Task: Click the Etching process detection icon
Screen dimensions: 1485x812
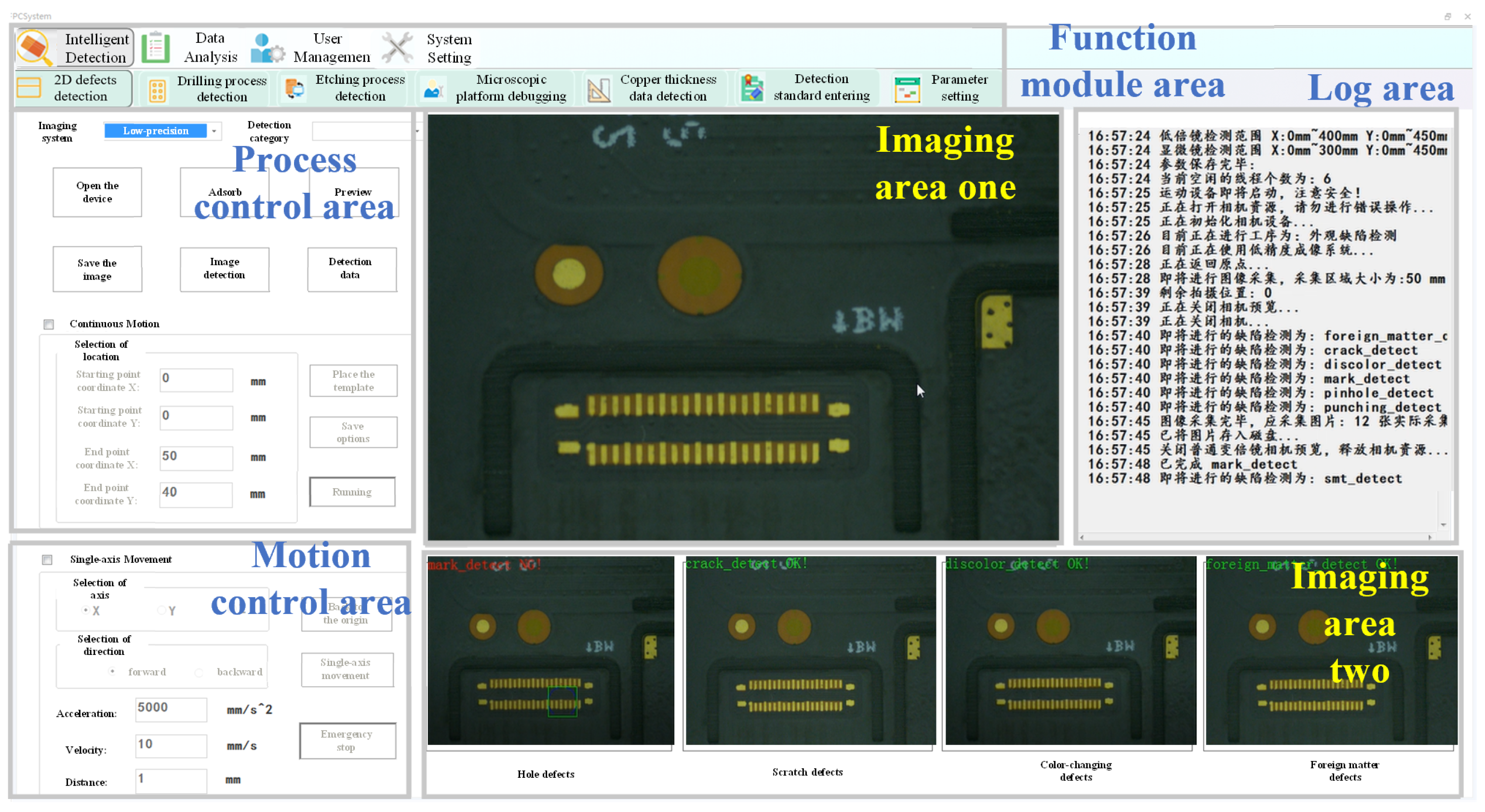Action: pos(295,89)
